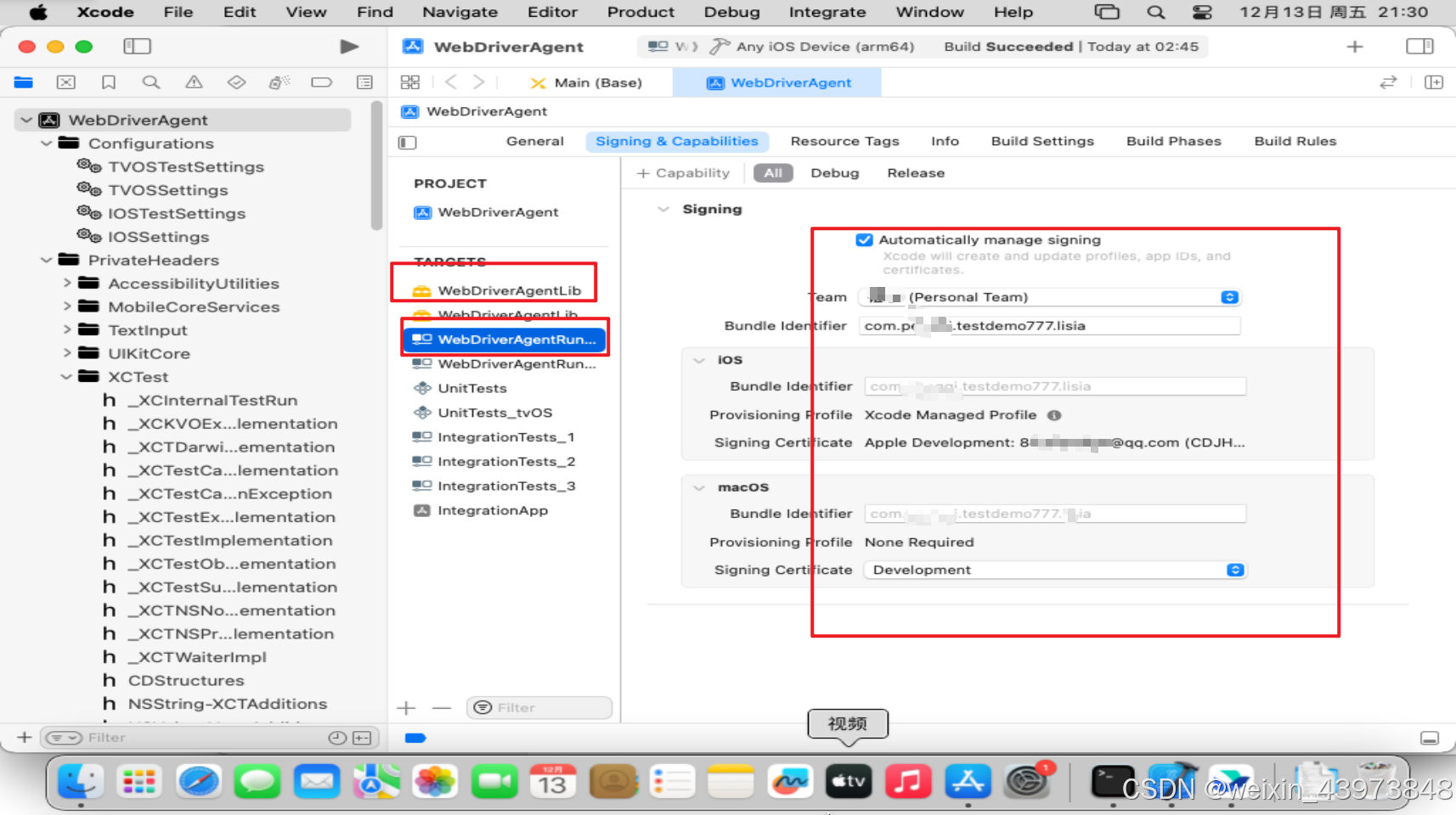Expand the UIKitCore folder
This screenshot has height=815, width=1456.
[67, 353]
